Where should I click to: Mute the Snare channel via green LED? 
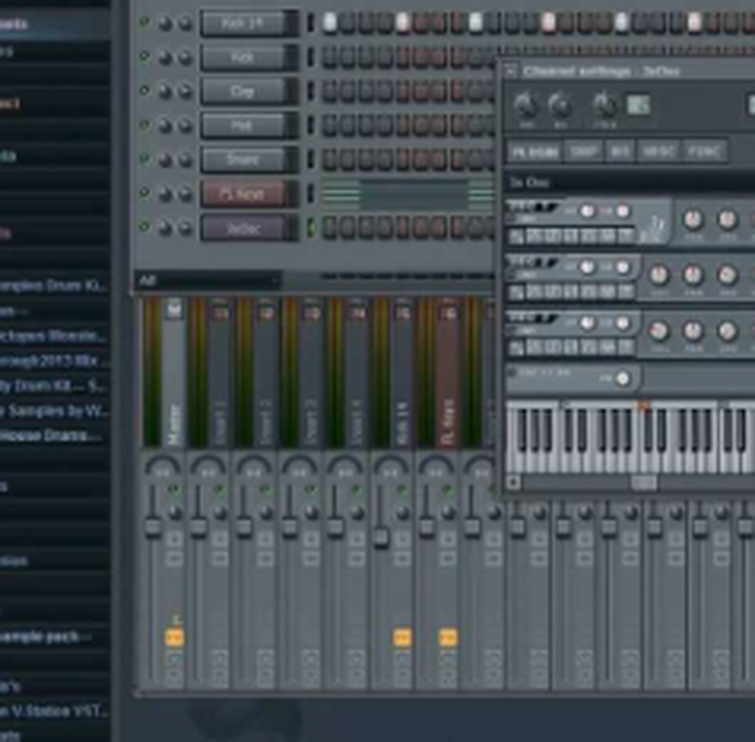(144, 158)
